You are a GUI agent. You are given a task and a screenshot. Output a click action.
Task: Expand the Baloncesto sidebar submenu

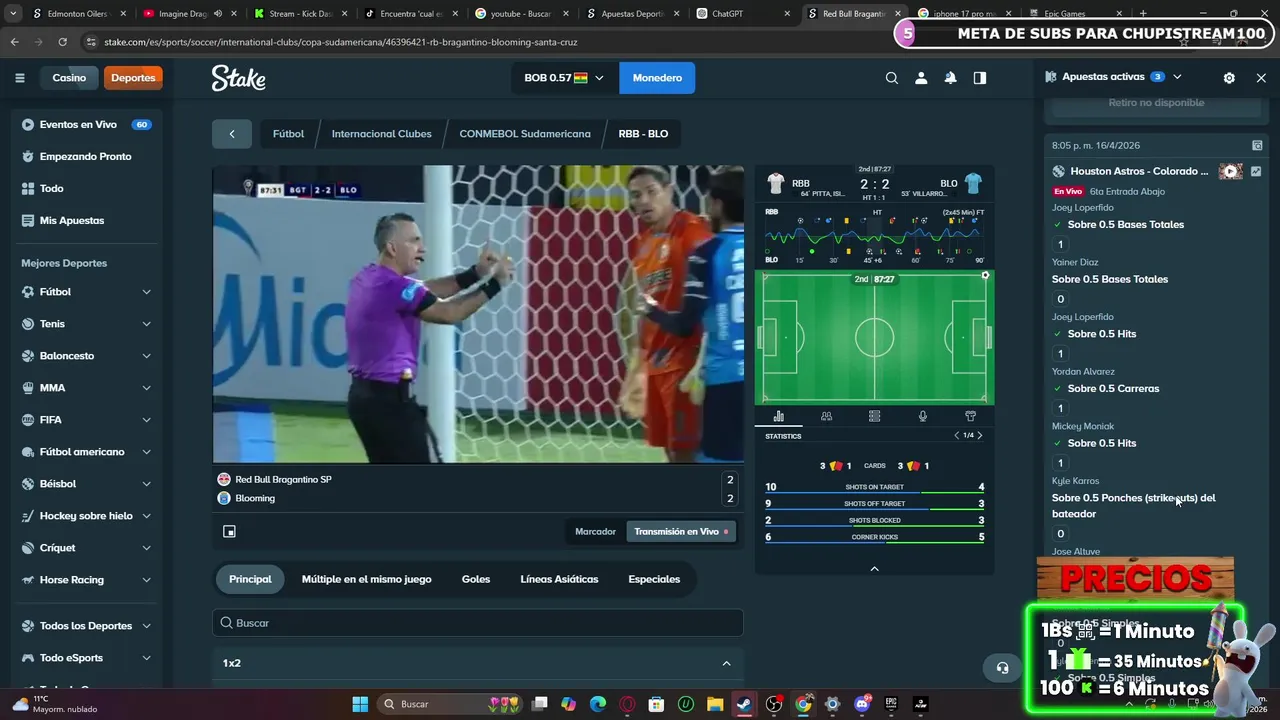(146, 356)
